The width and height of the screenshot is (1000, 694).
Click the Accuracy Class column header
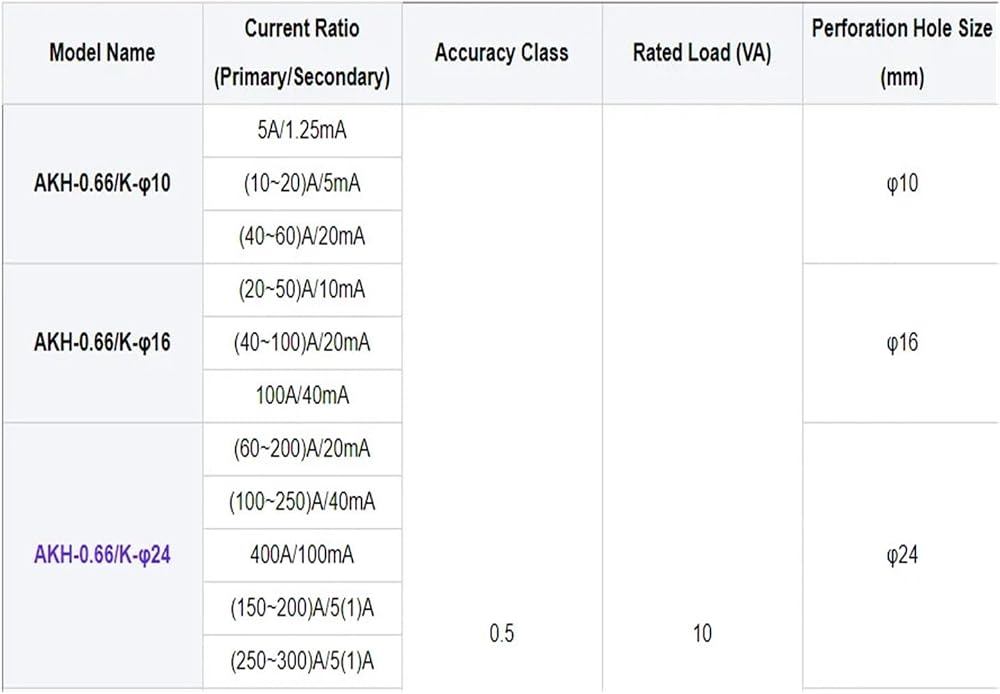tap(502, 52)
